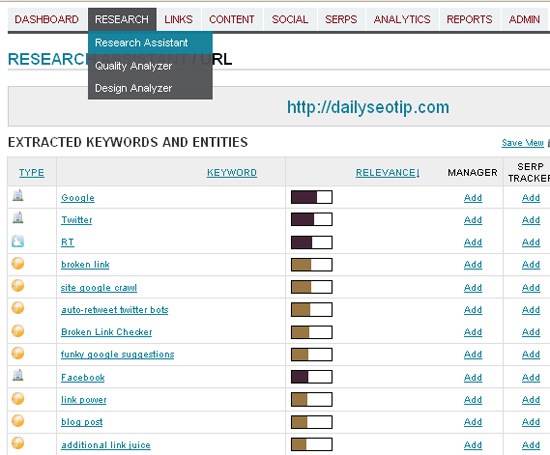The height and width of the screenshot is (455, 550).
Task: Select Research Assistant from the dropdown menu
Action: click(150, 43)
